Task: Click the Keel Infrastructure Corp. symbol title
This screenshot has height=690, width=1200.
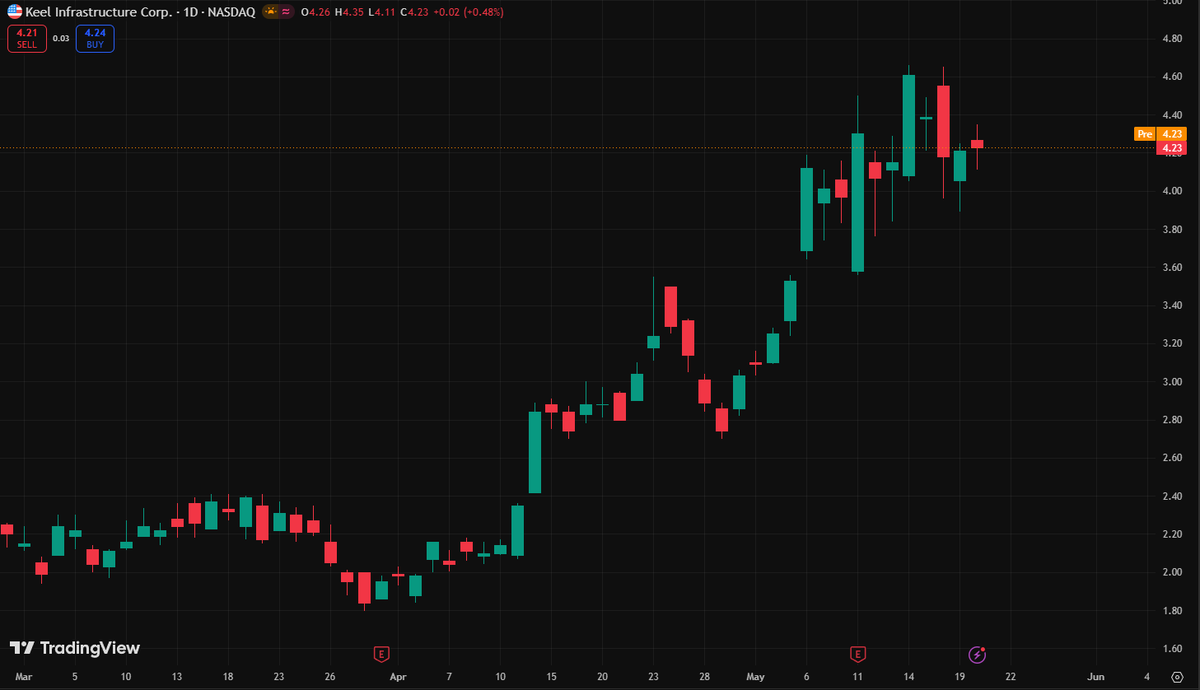Action: tap(97, 12)
